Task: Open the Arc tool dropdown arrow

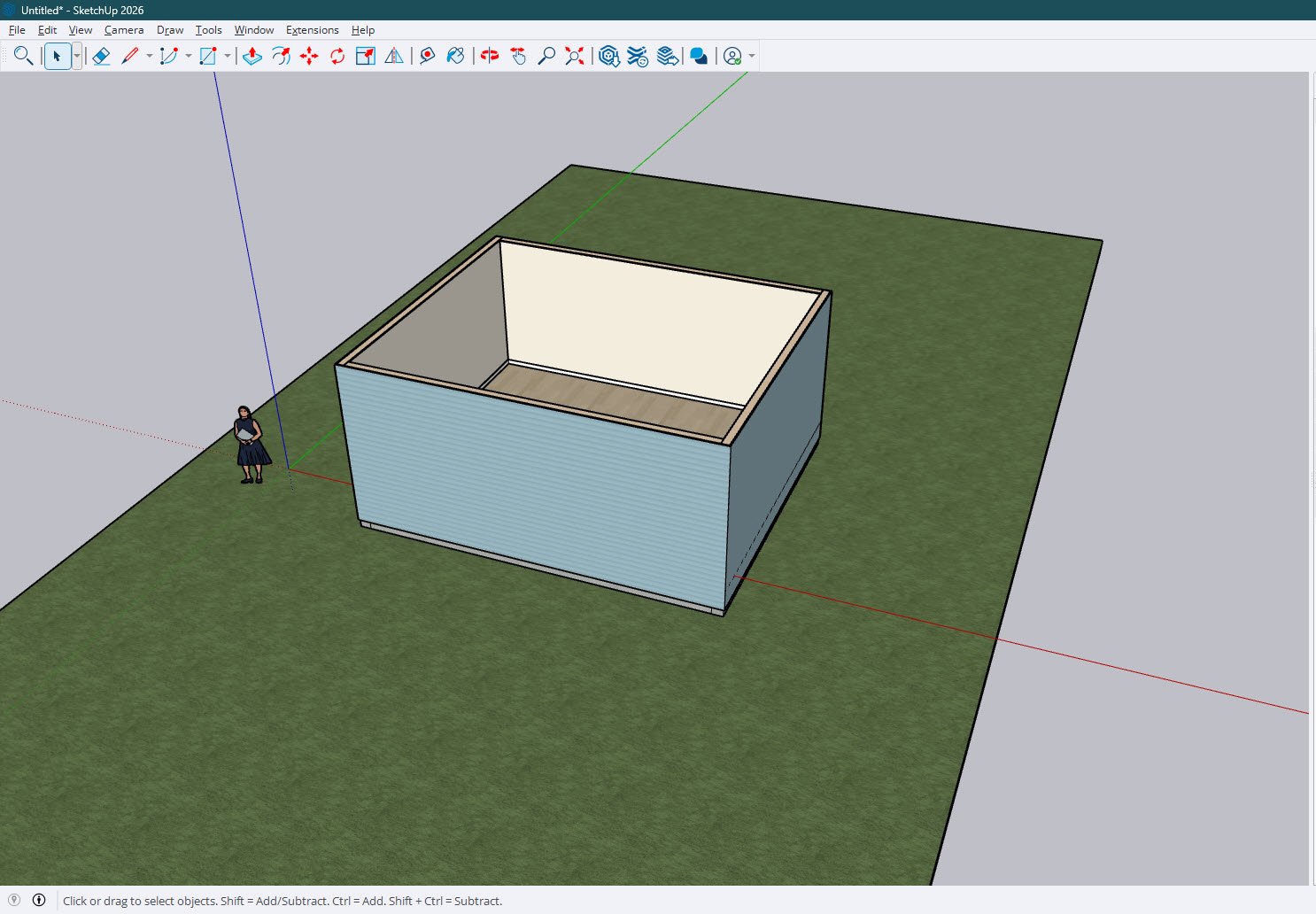Action: [x=189, y=57]
